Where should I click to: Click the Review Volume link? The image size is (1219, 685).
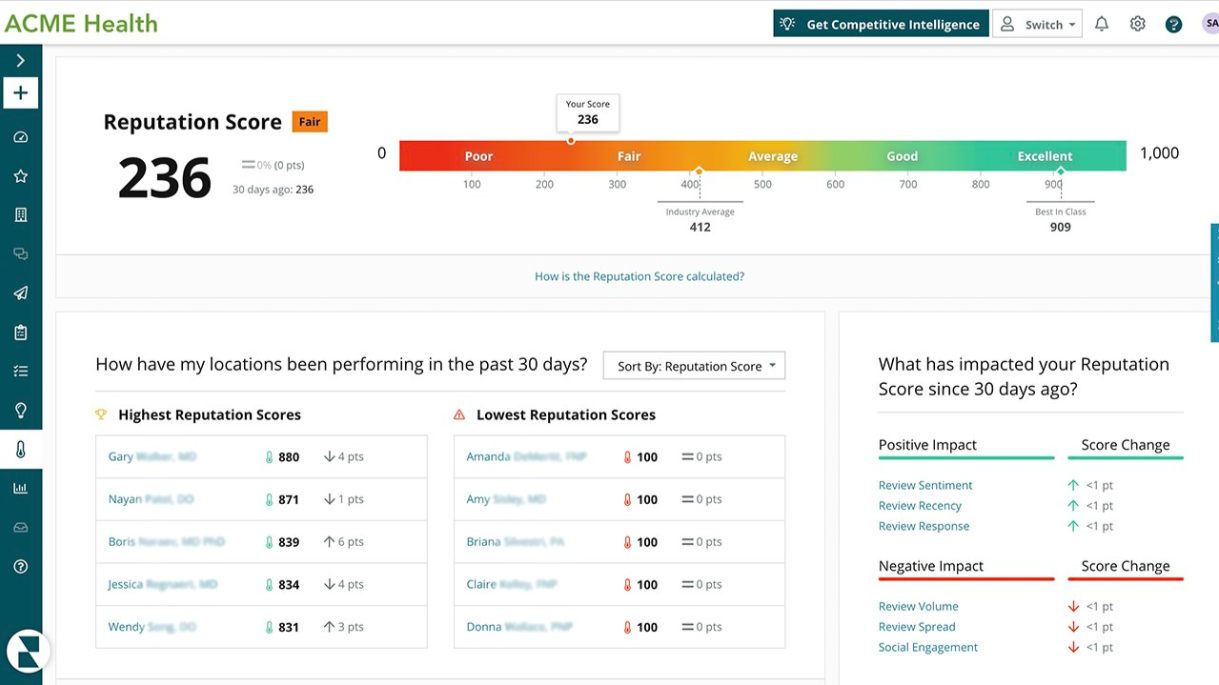918,606
